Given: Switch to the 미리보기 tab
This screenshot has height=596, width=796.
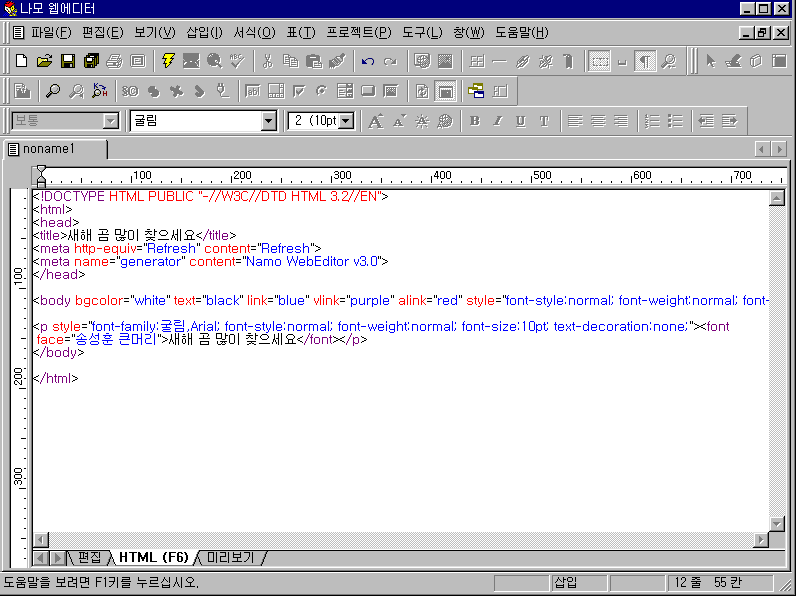Looking at the screenshot, I should [x=230, y=557].
